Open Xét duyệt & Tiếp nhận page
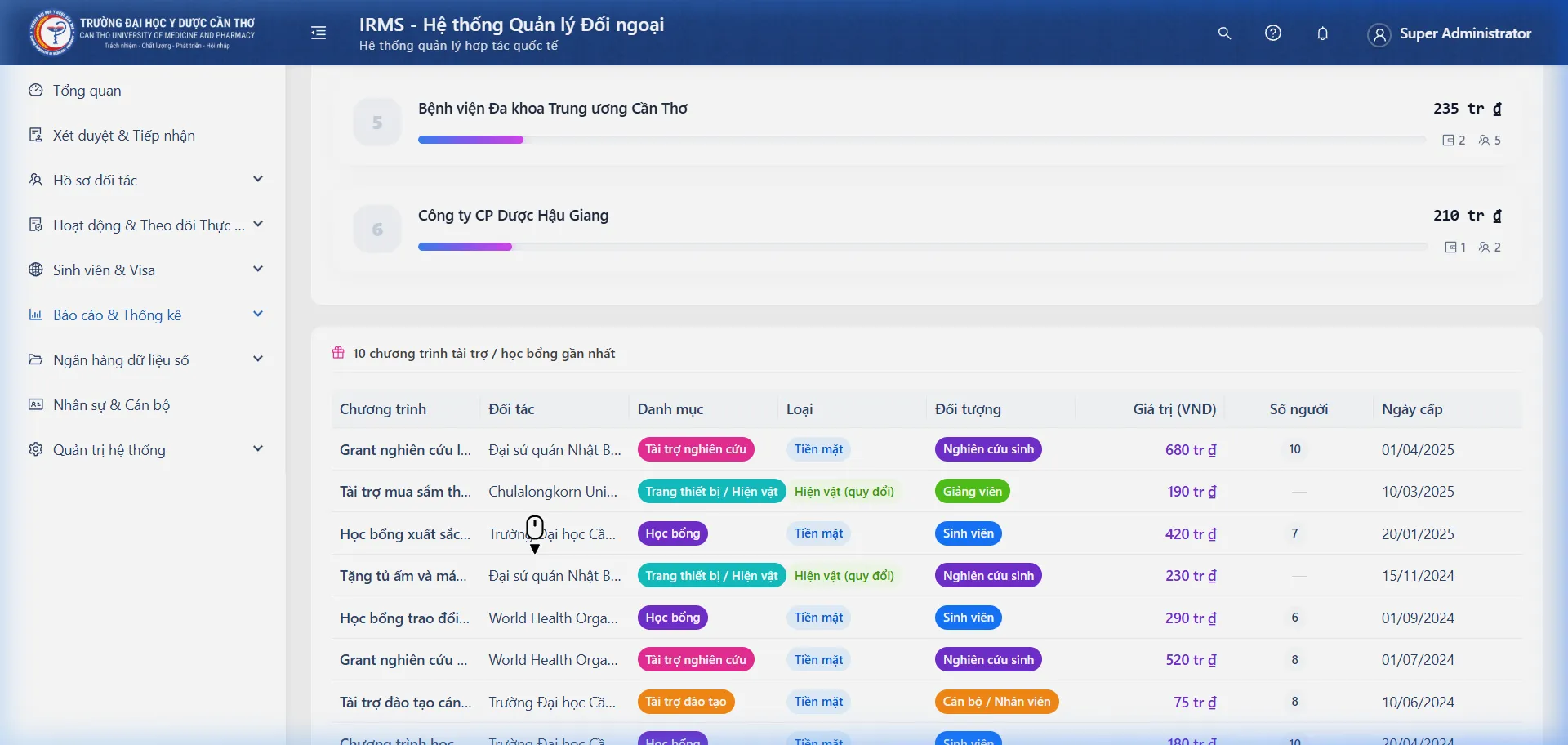The width and height of the screenshot is (1568, 745). click(x=123, y=136)
